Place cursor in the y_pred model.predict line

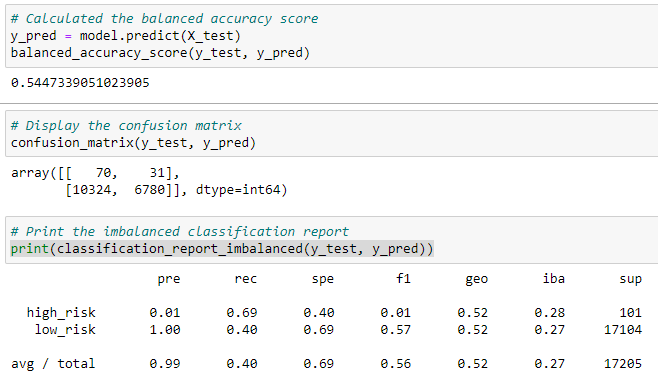tap(125, 36)
